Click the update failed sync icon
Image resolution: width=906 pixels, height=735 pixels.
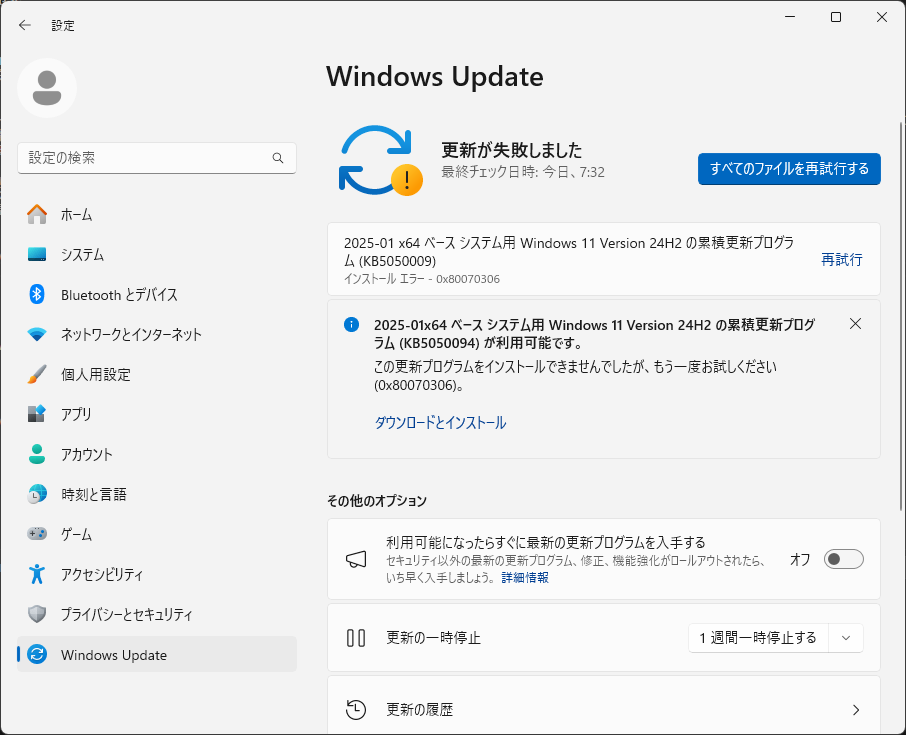(380, 161)
